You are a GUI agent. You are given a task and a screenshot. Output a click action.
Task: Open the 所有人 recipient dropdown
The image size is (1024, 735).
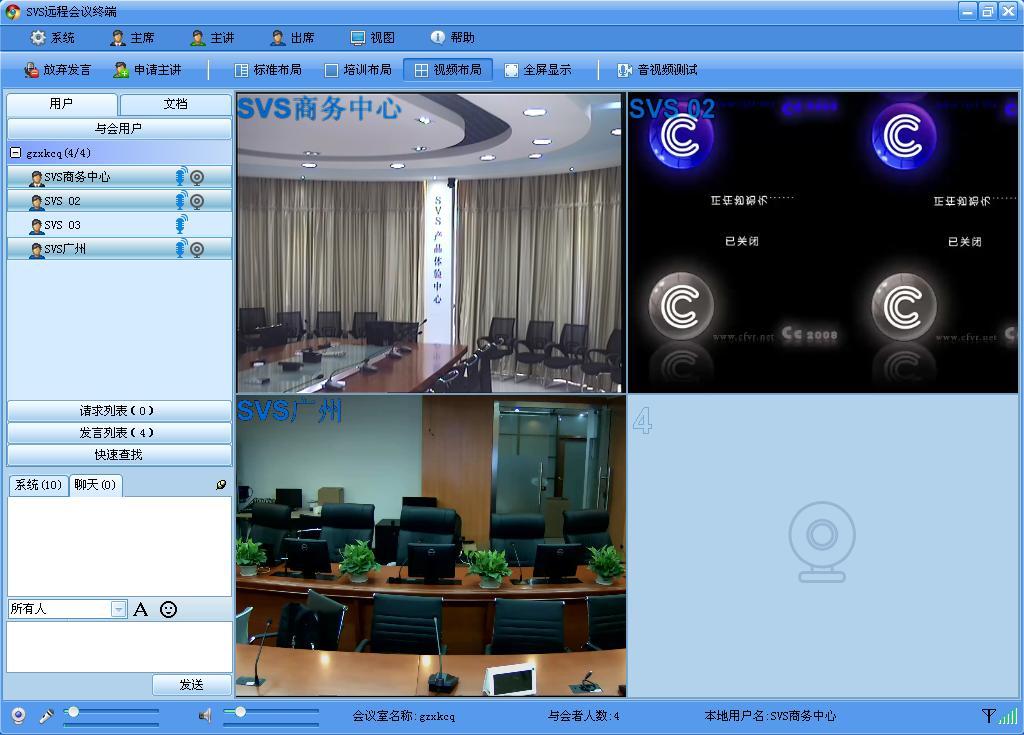pos(118,609)
